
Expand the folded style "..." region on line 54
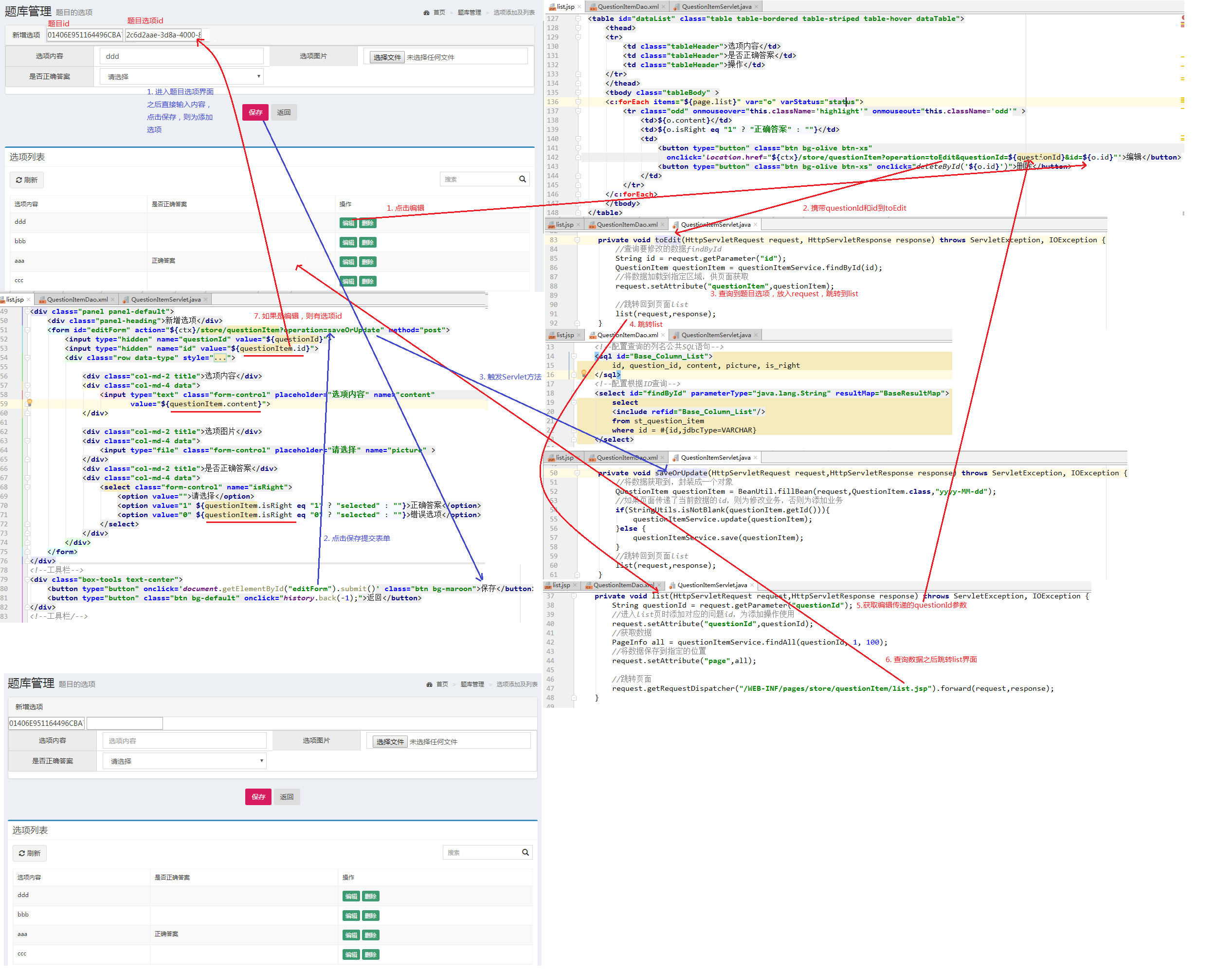tap(220, 358)
